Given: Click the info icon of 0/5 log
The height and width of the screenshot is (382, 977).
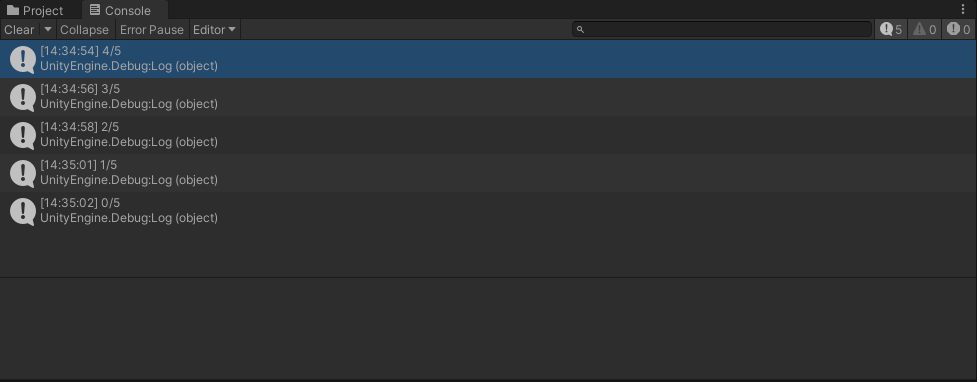Looking at the screenshot, I should click(23, 211).
